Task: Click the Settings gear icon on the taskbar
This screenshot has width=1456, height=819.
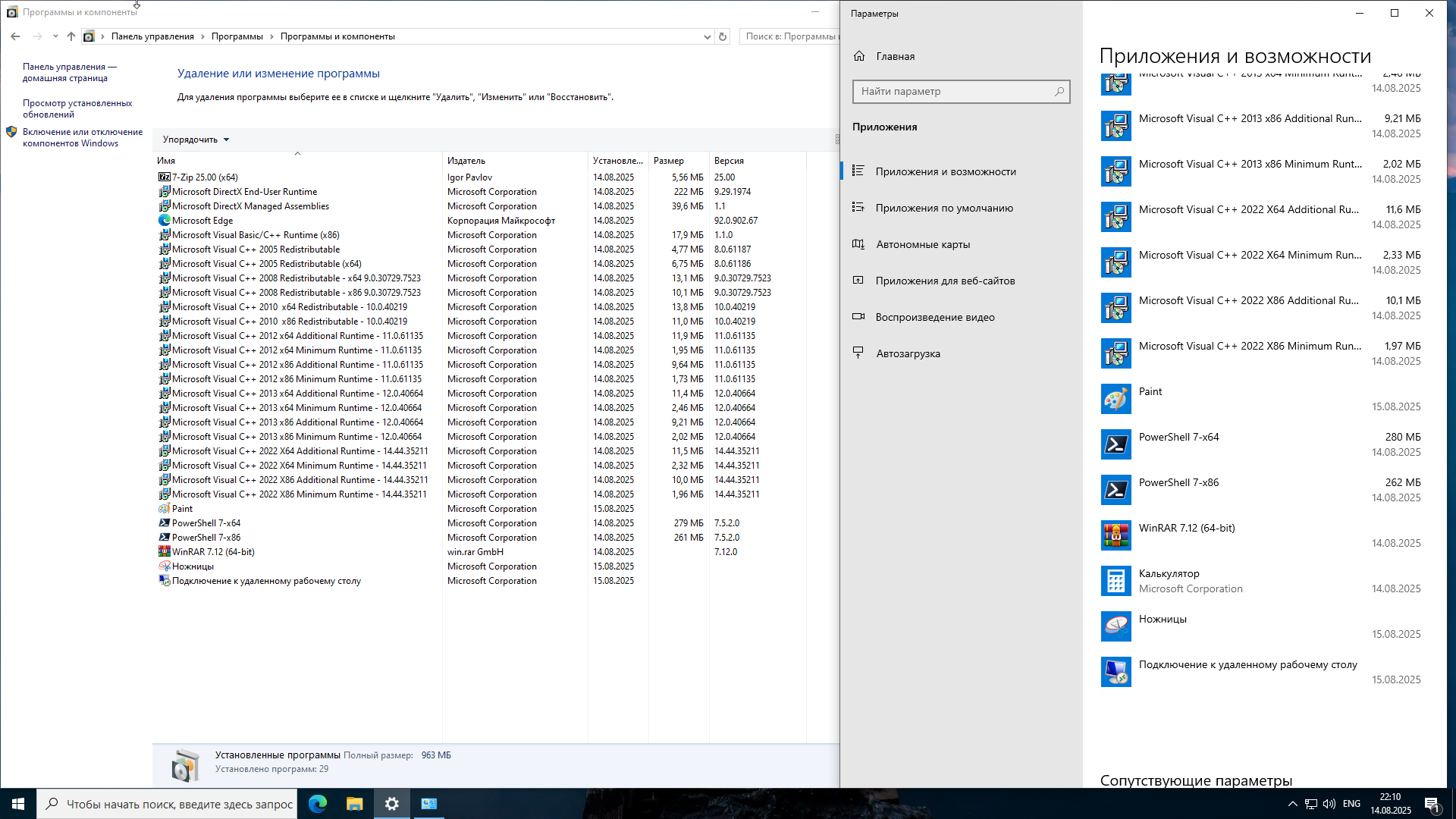Action: coord(392,804)
